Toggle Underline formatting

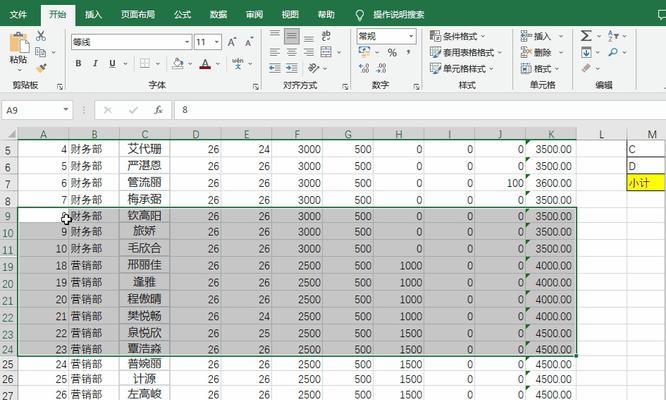(x=112, y=64)
